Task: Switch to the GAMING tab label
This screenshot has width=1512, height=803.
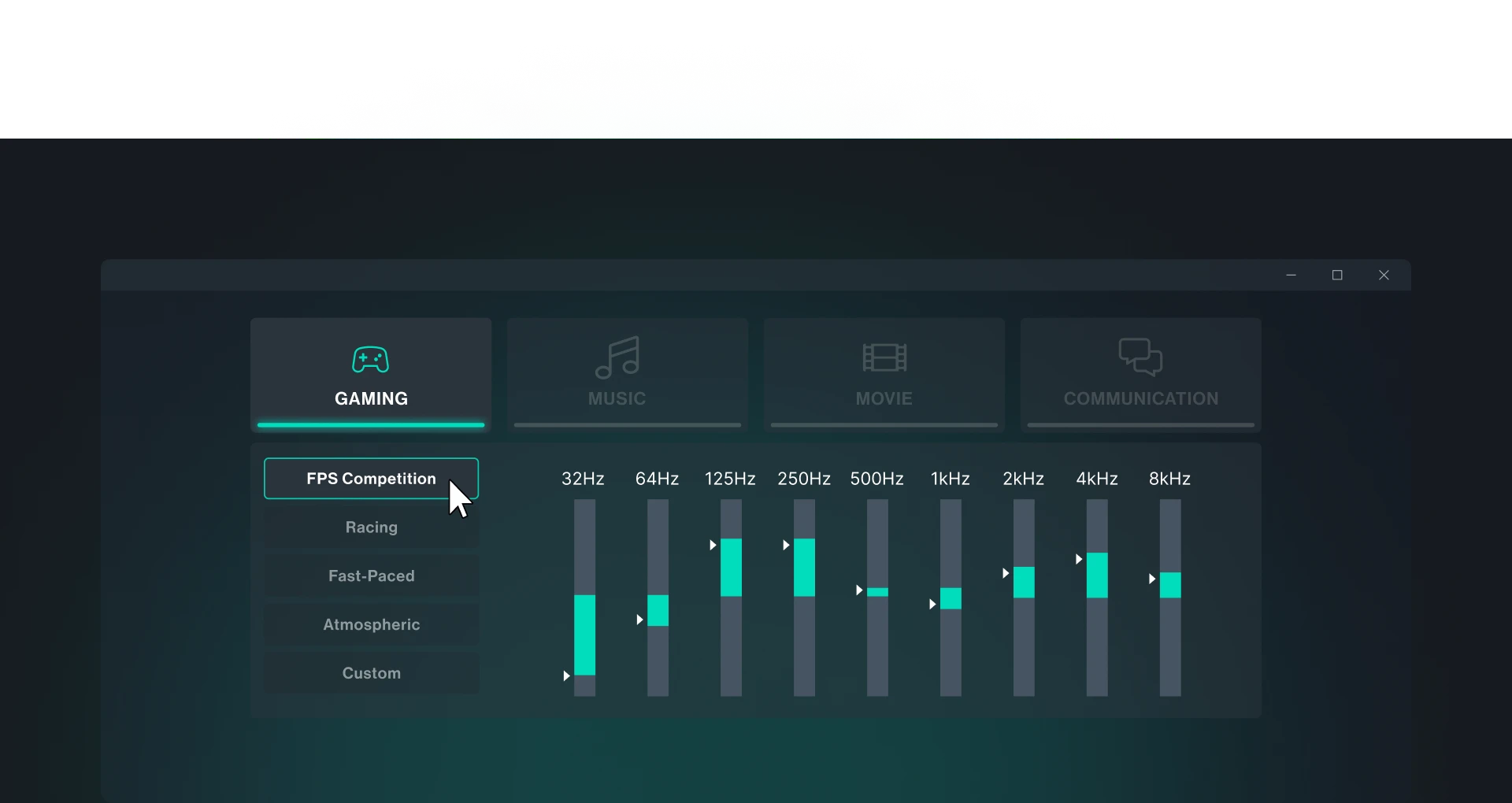Action: click(x=371, y=398)
